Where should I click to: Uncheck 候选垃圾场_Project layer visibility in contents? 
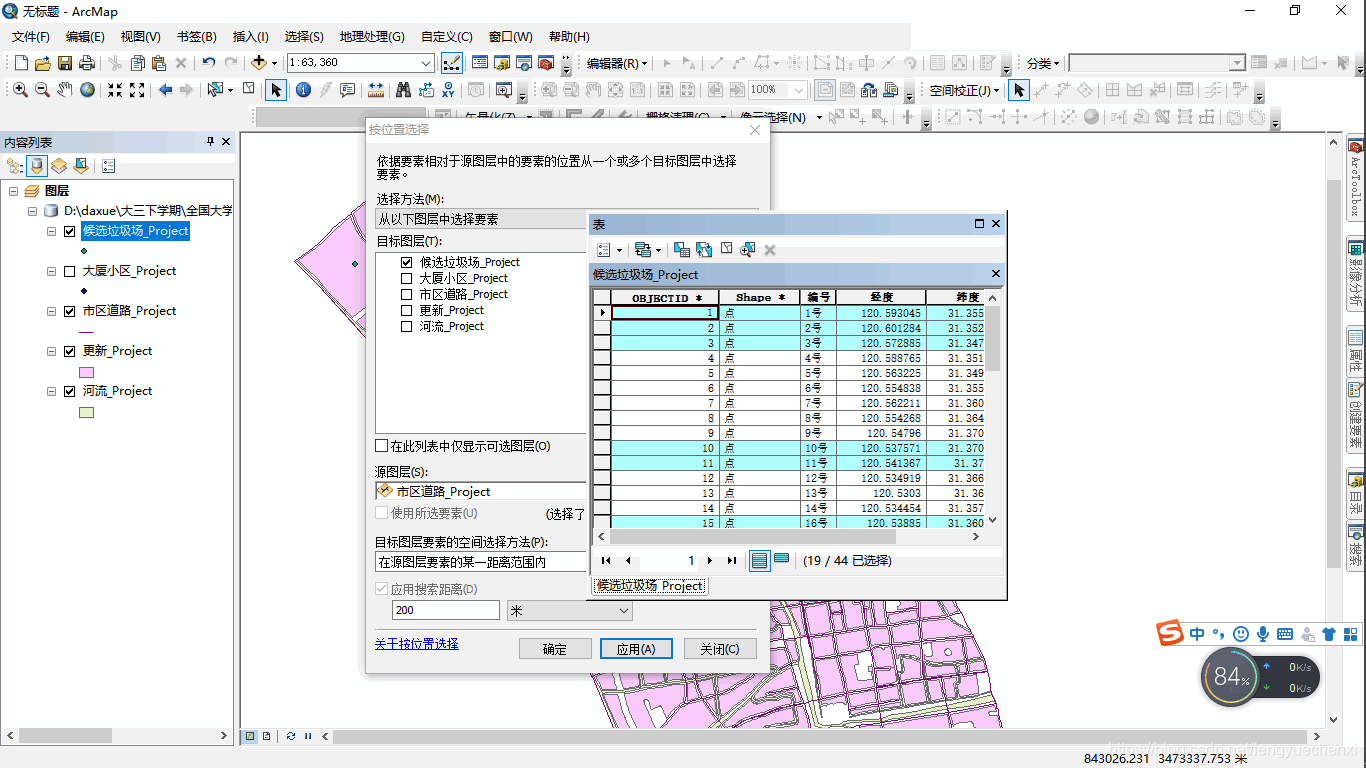click(69, 231)
